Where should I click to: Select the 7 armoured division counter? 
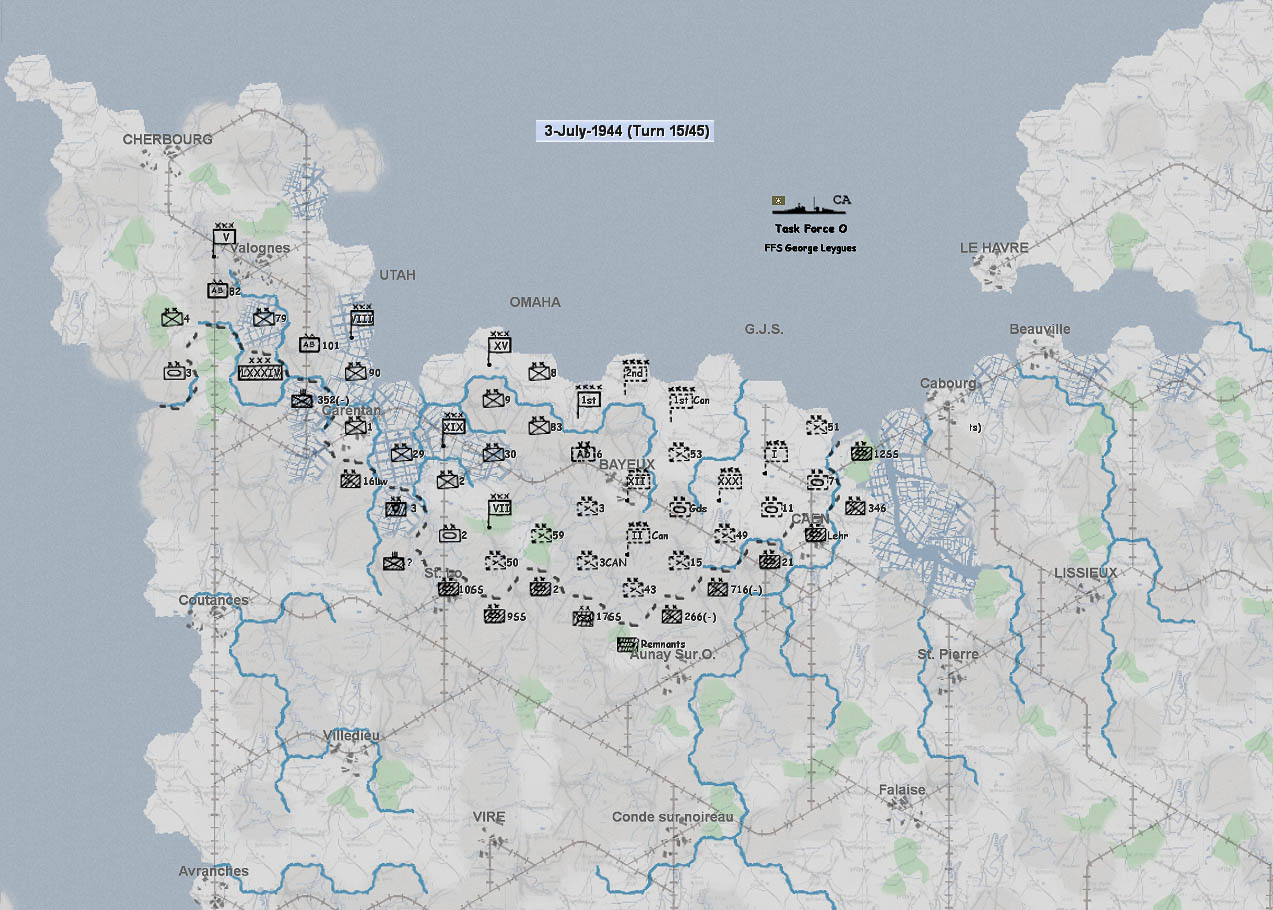coord(816,481)
